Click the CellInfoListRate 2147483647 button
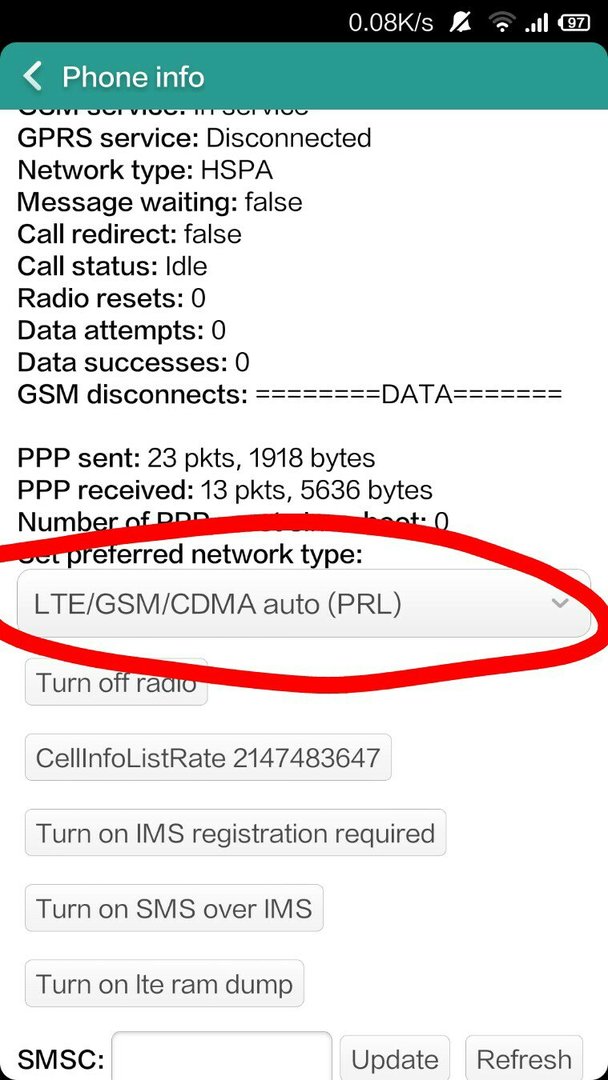 (x=208, y=758)
